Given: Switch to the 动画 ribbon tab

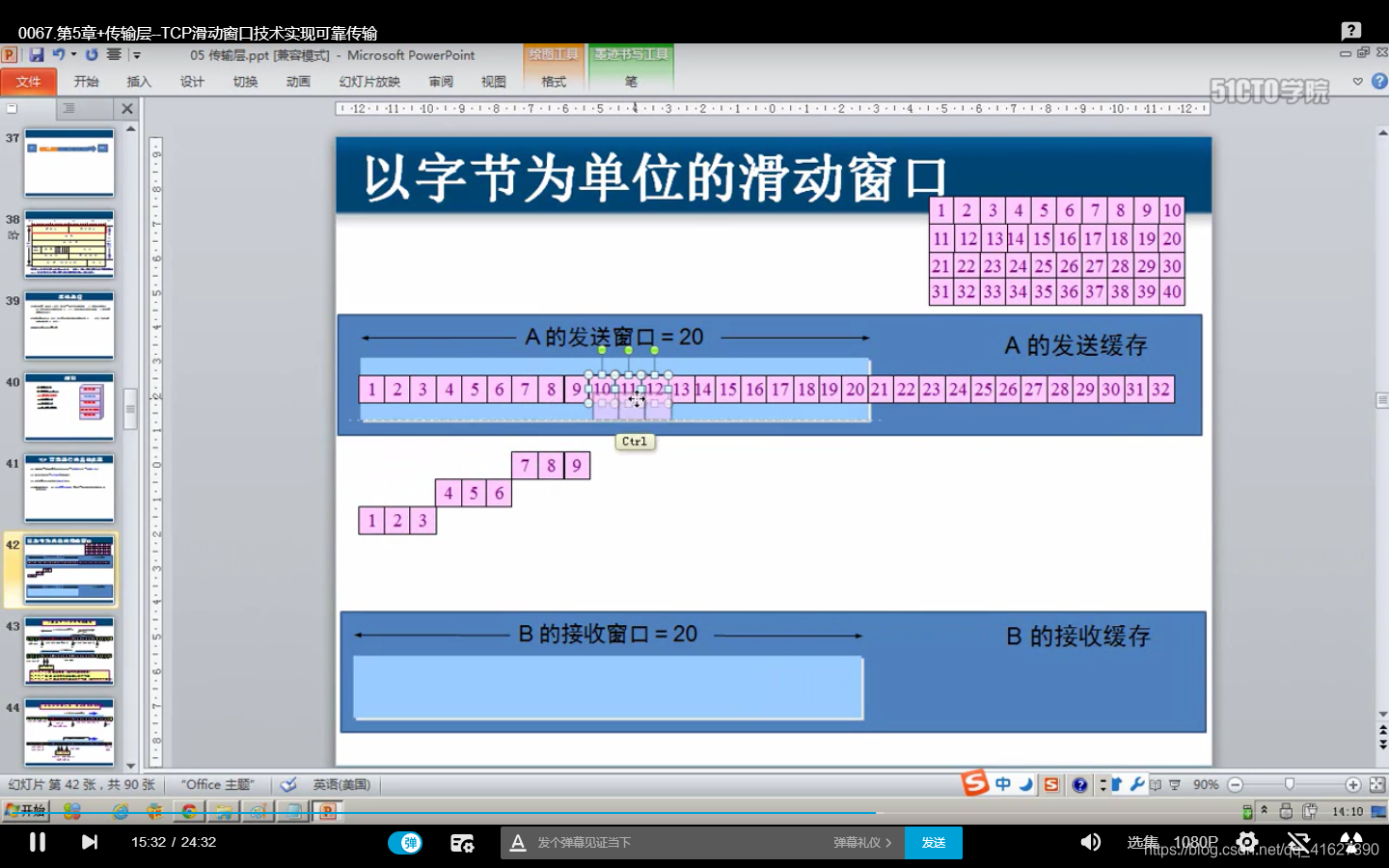Looking at the screenshot, I should 298,82.
